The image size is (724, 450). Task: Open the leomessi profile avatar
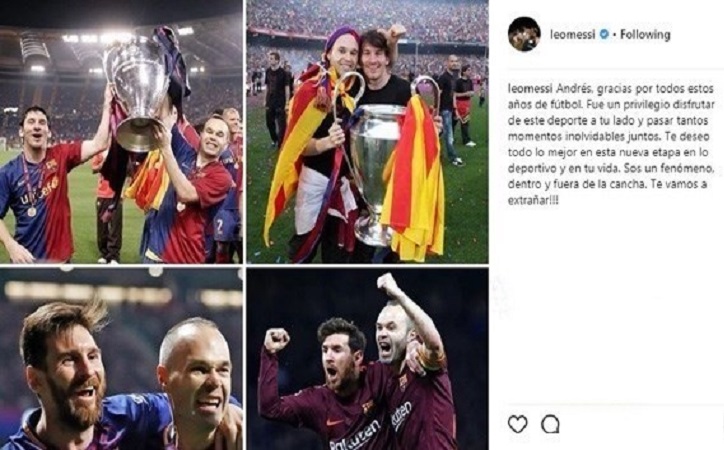click(524, 34)
